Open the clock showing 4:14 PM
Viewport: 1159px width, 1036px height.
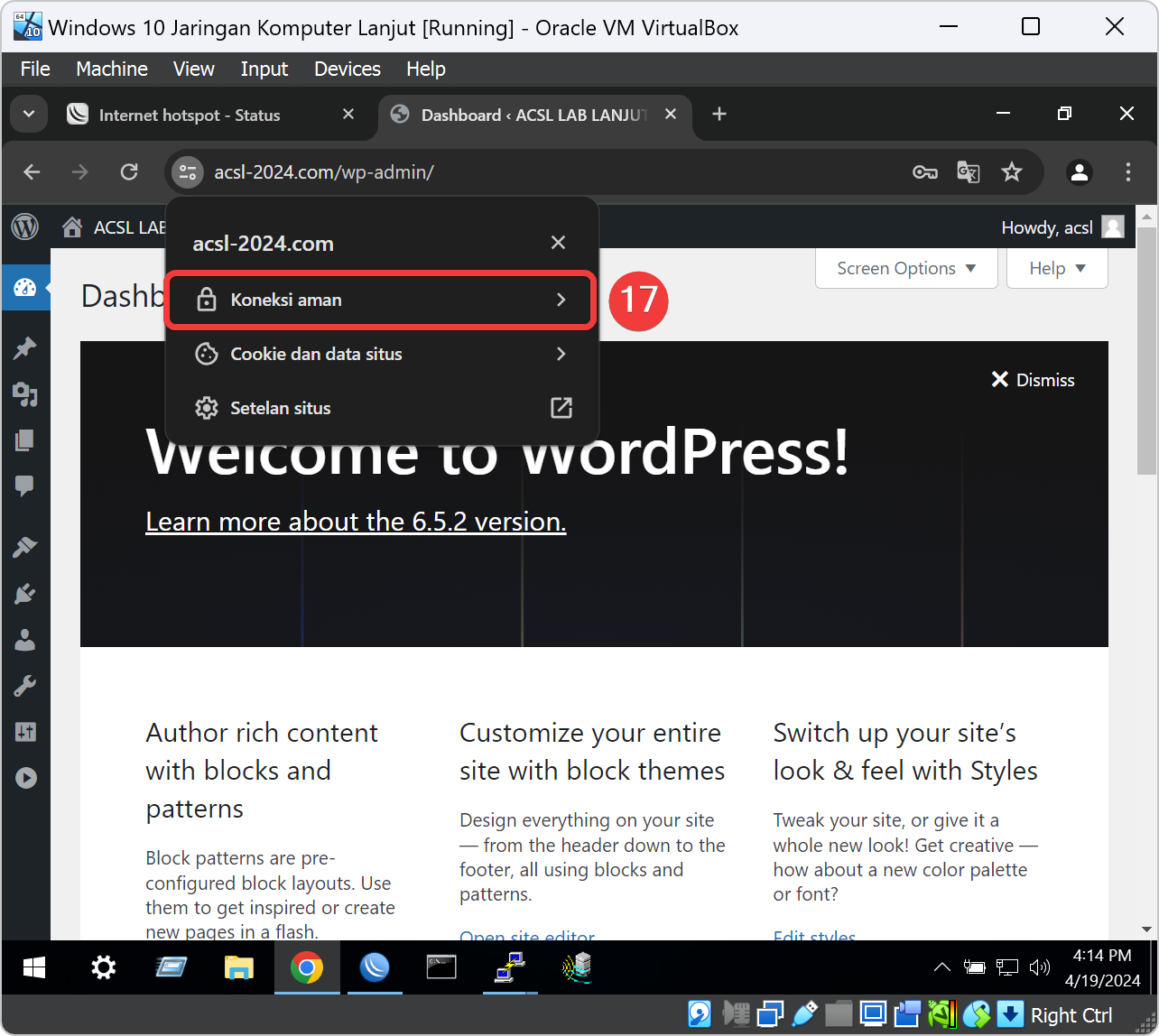click(1102, 967)
